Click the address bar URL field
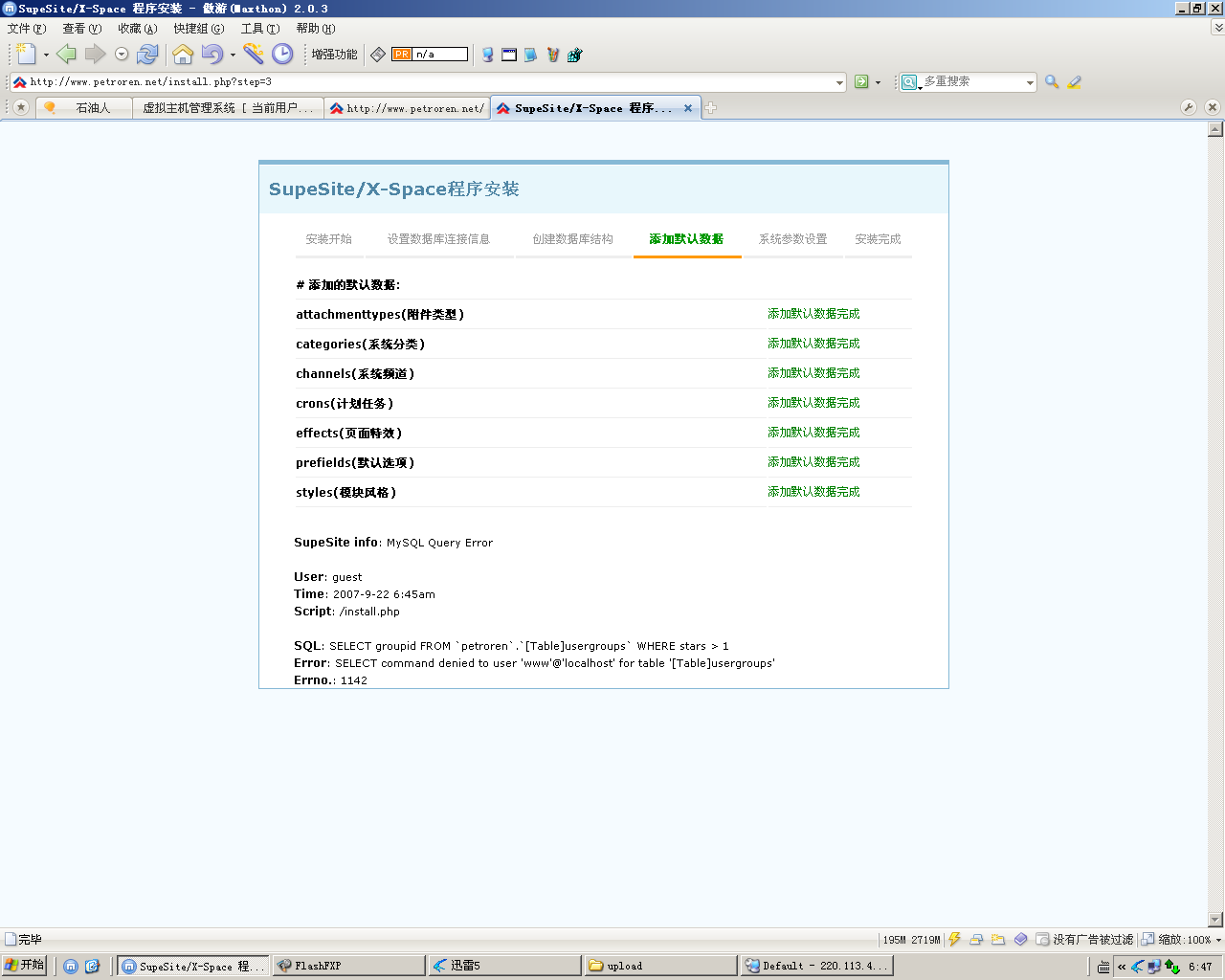The image size is (1225, 980). [429, 82]
